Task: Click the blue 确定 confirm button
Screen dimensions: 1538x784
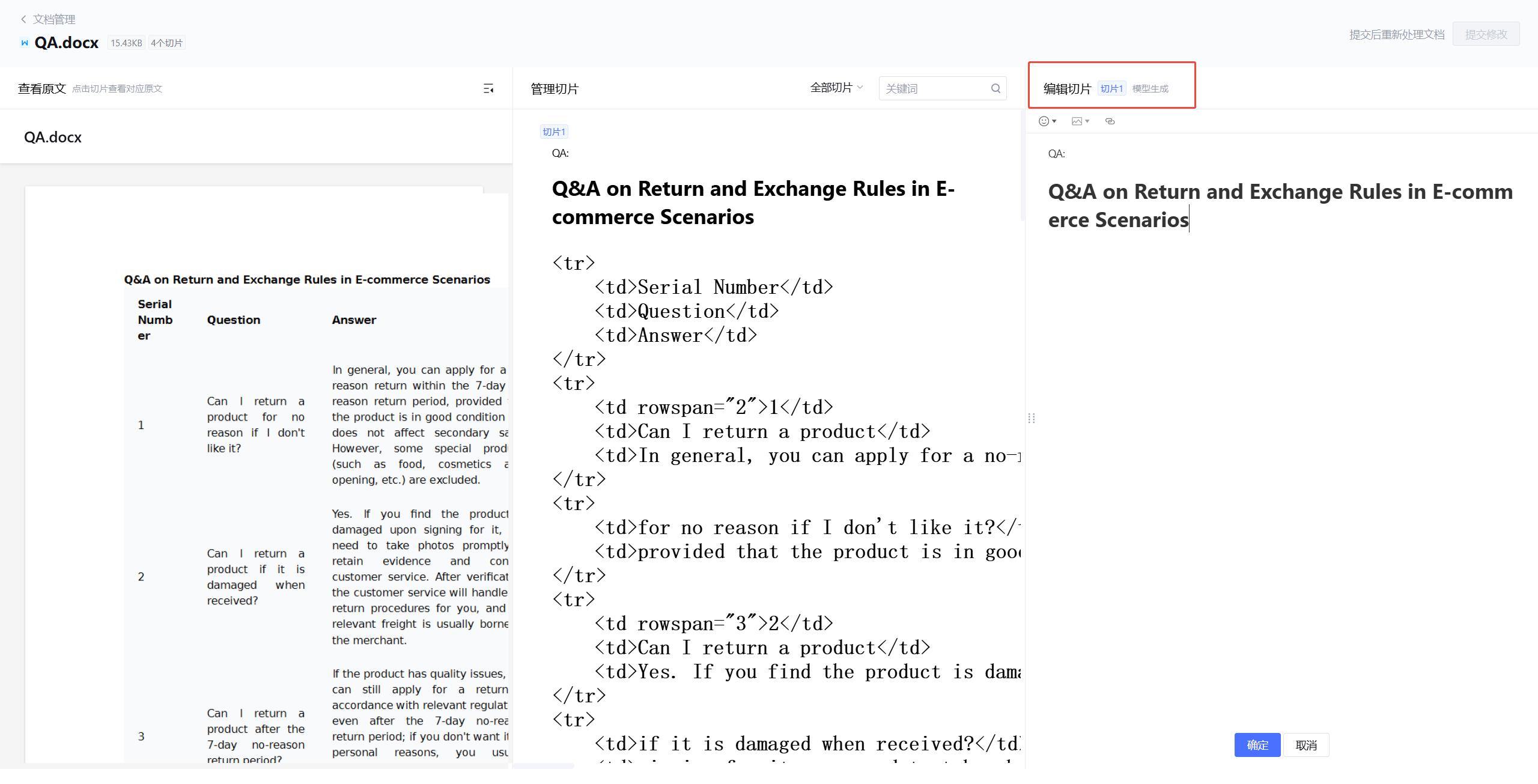Action: tap(1257, 745)
